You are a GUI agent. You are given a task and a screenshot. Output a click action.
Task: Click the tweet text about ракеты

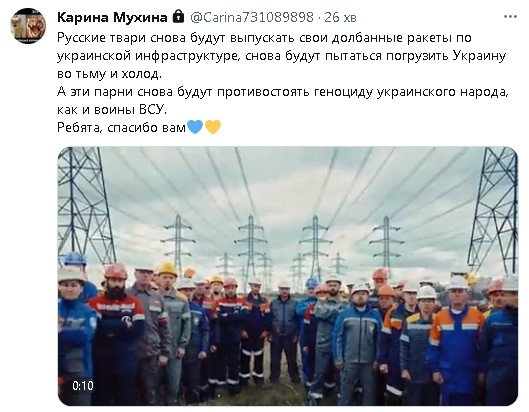click(282, 56)
